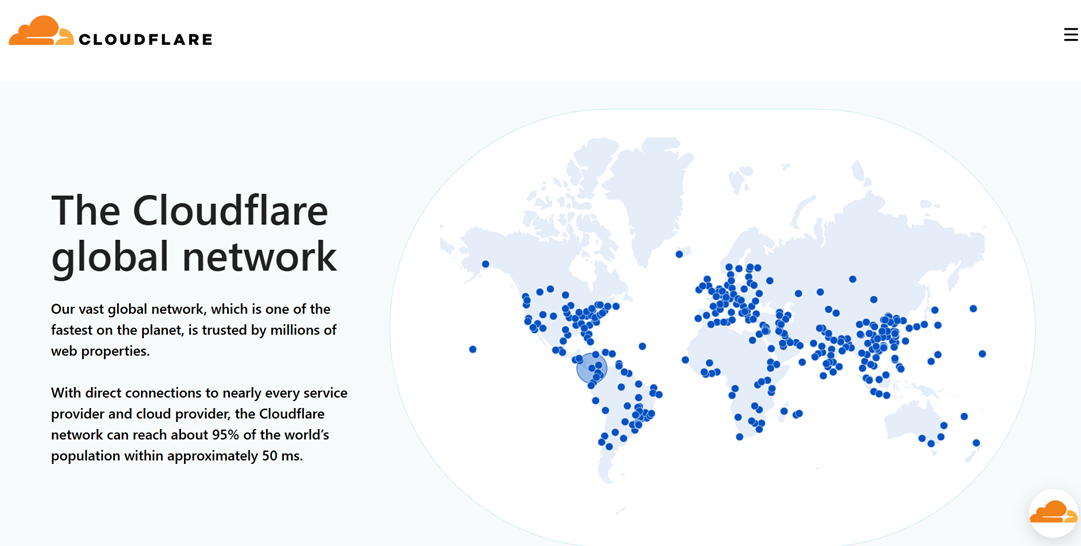Select the highlighted haloed dot in South America
The width and height of the screenshot is (1081, 546).
592,369
